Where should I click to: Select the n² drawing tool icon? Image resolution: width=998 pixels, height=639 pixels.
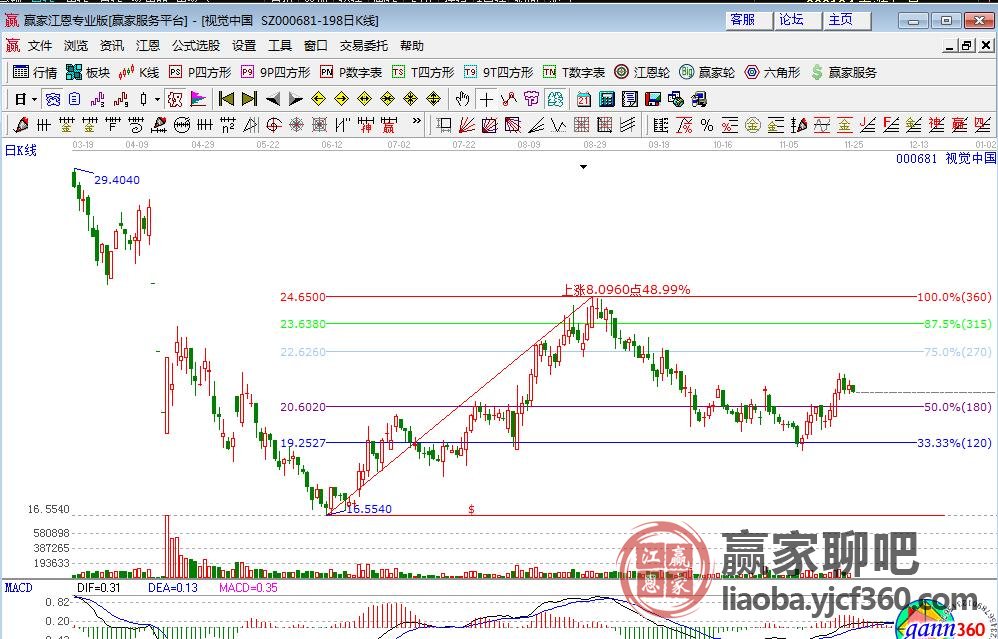pyautogui.click(x=228, y=125)
